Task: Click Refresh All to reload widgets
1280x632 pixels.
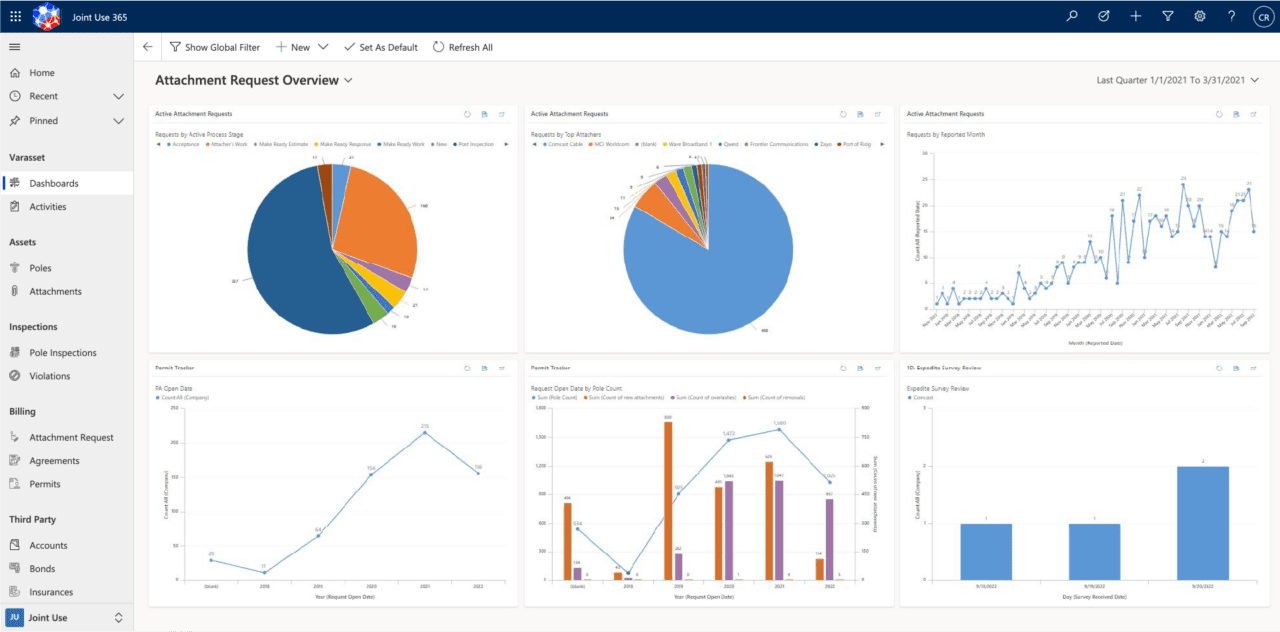Action: click(463, 46)
